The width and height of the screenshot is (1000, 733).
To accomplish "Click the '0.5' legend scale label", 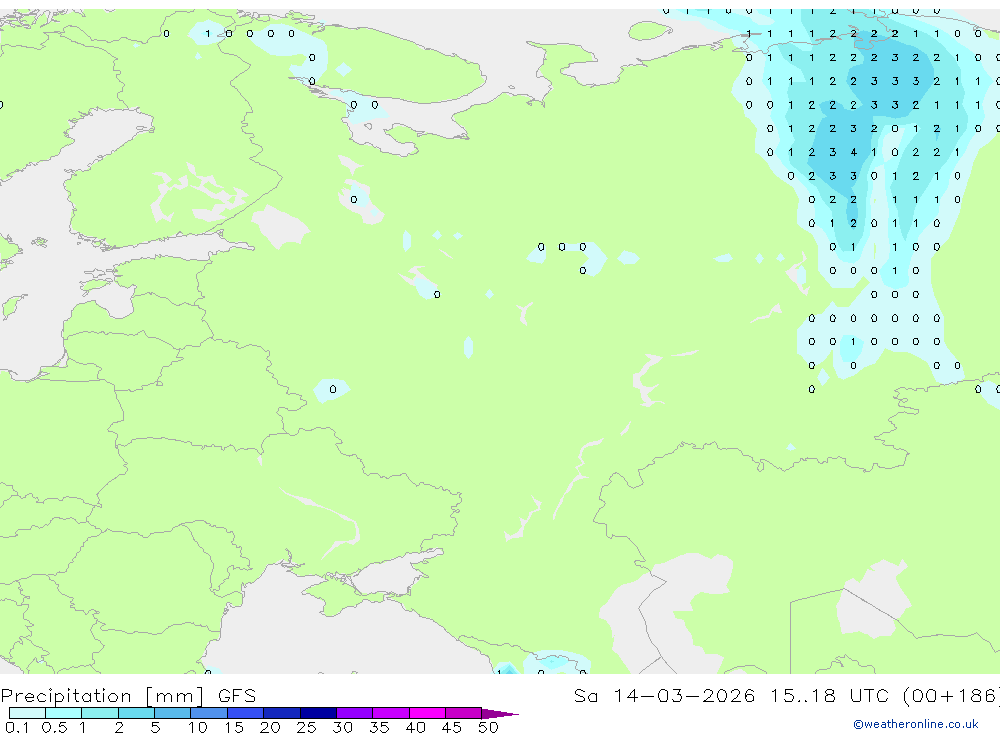I will 54,727.
